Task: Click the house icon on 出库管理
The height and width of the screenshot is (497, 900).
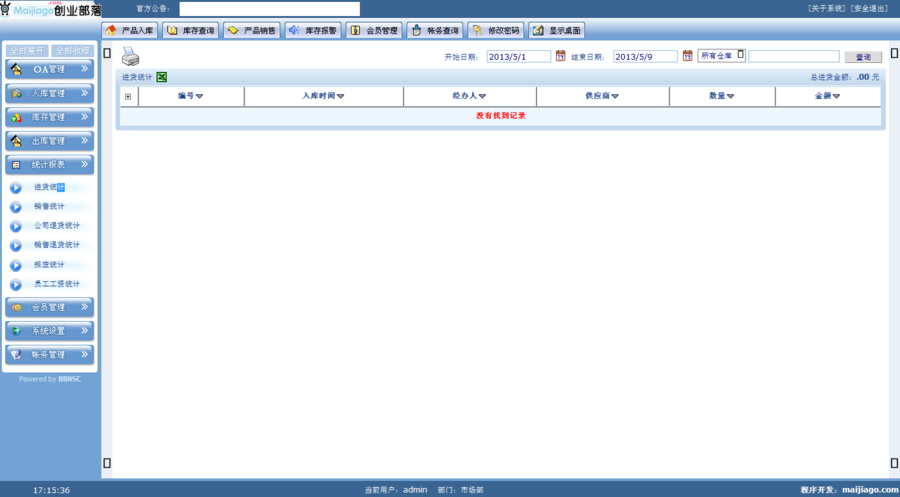Action: click(x=17, y=141)
